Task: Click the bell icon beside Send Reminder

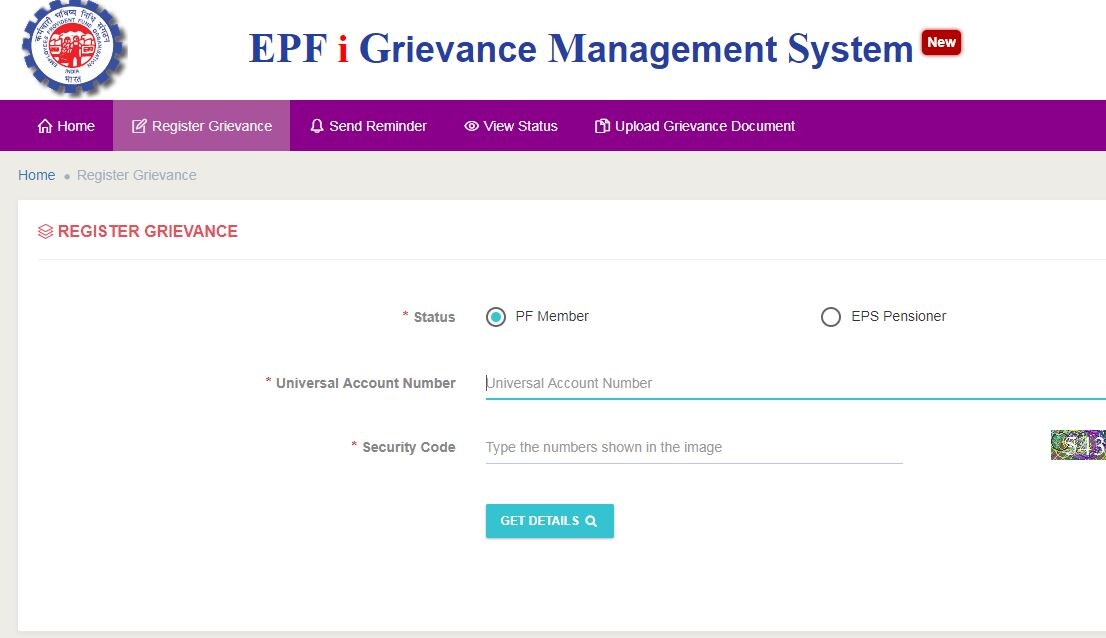Action: click(317, 126)
